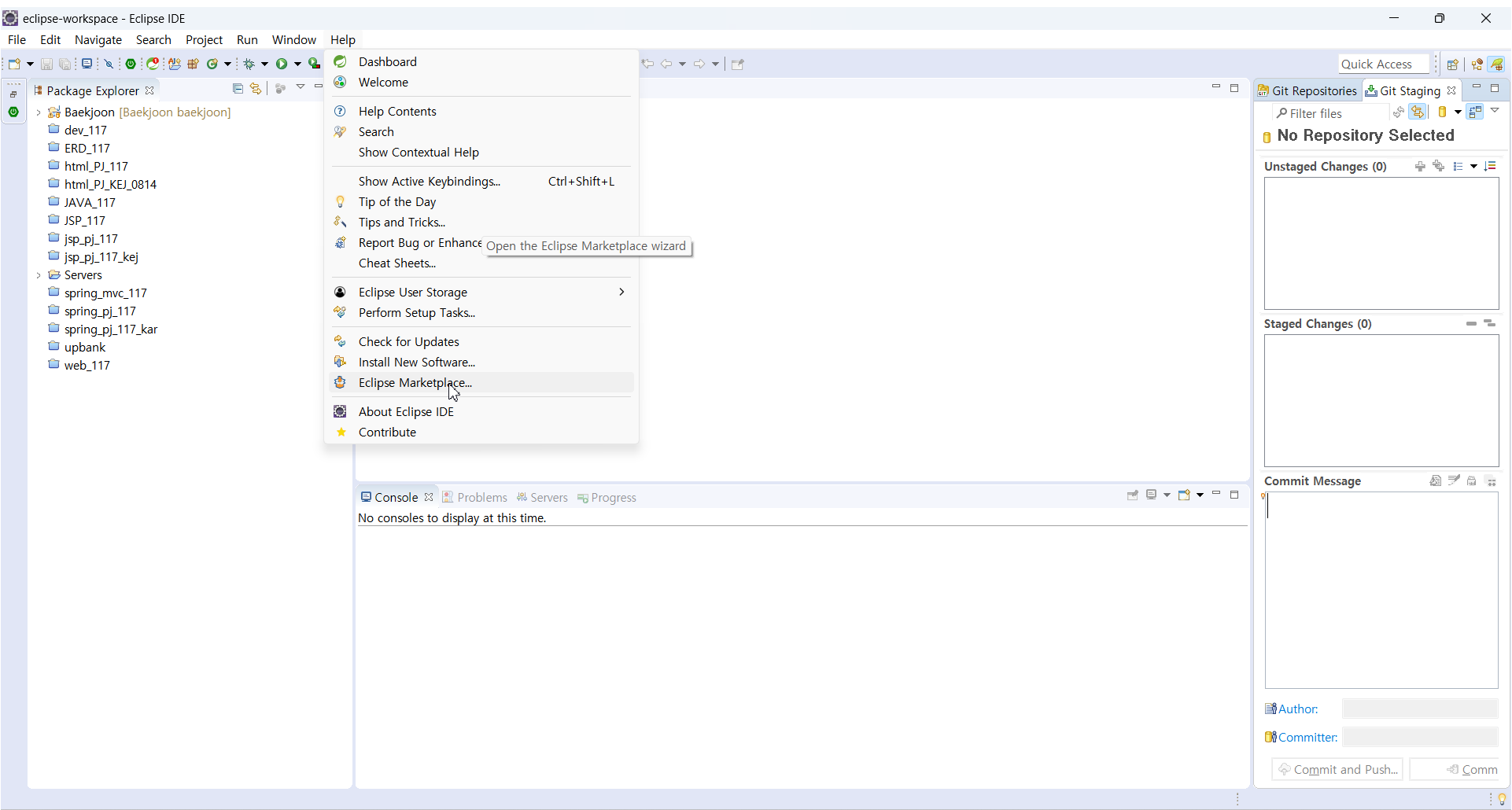Open the New Java Class dropdown arrow
This screenshot has width=1512, height=810.
[x=228, y=64]
